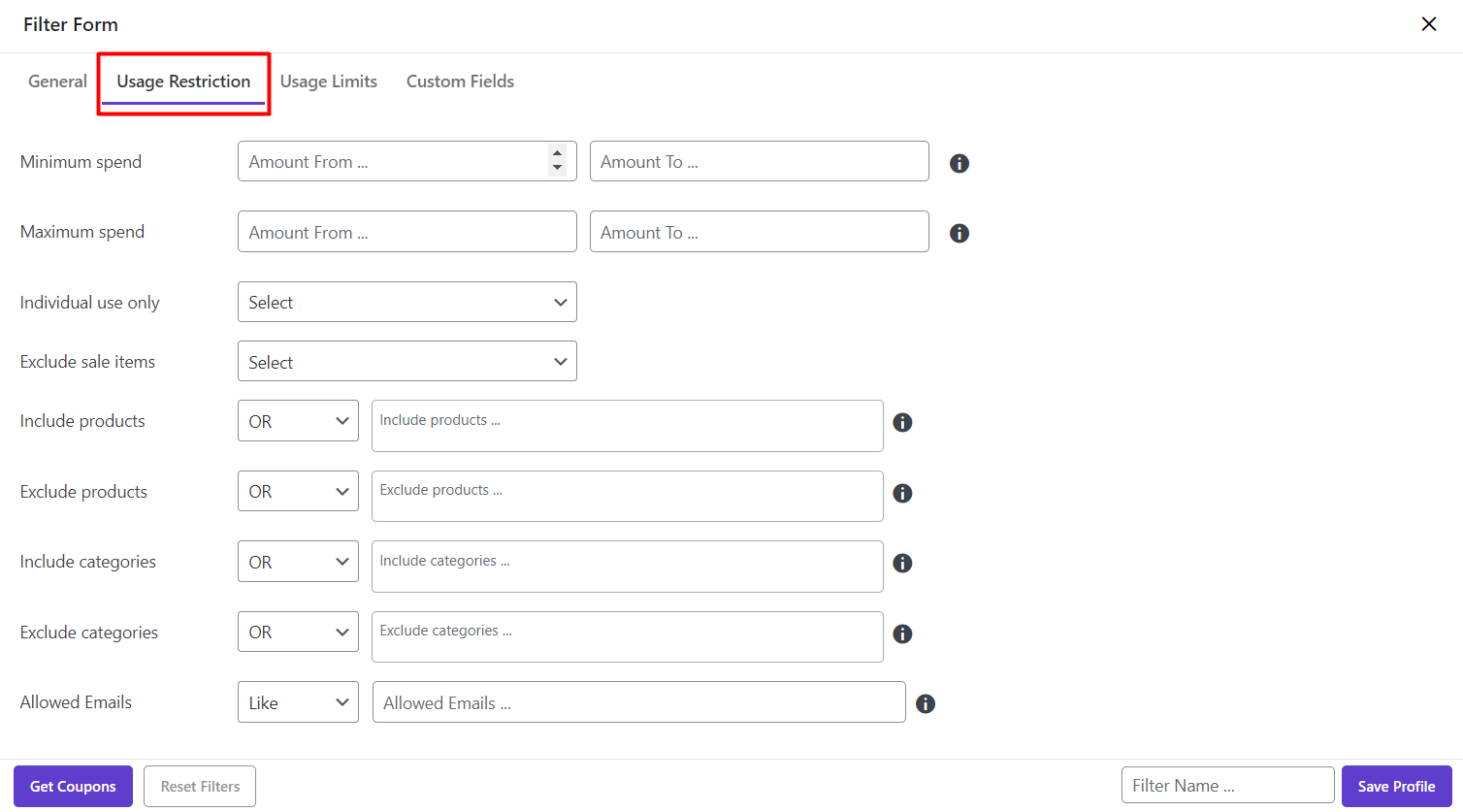
Task: Click the Exclude products info icon
Action: coord(902,493)
